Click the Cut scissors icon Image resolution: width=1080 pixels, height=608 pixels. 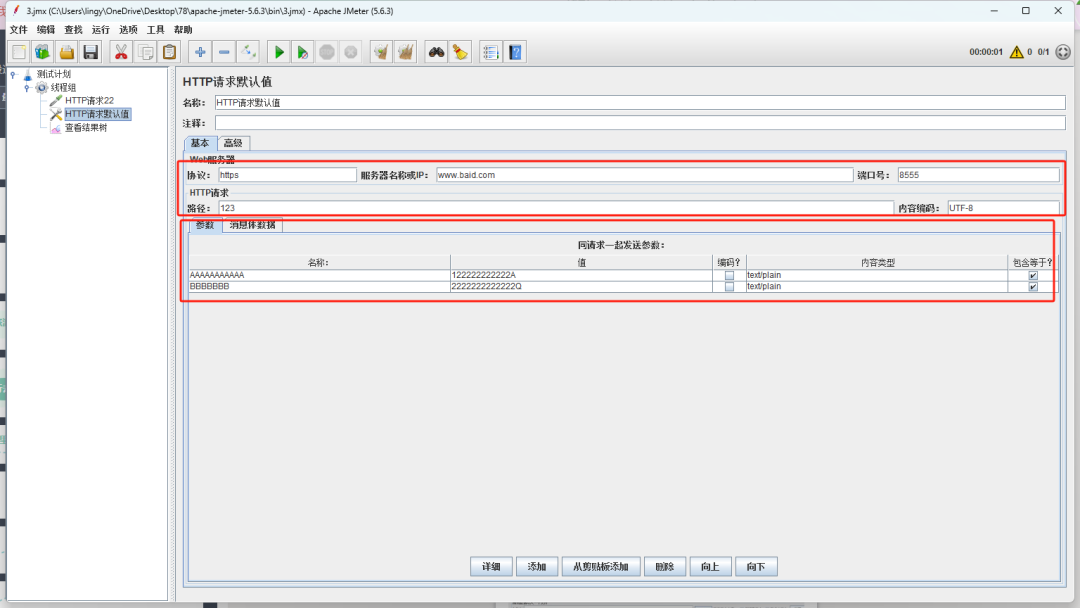tap(121, 52)
